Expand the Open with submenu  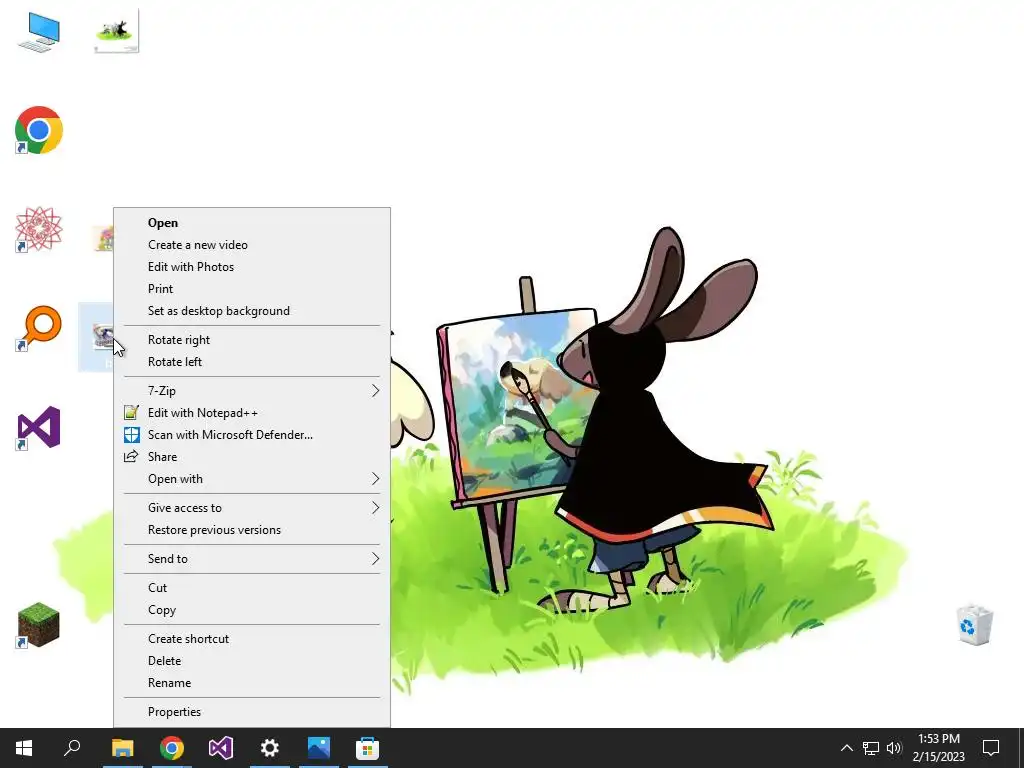tap(251, 479)
